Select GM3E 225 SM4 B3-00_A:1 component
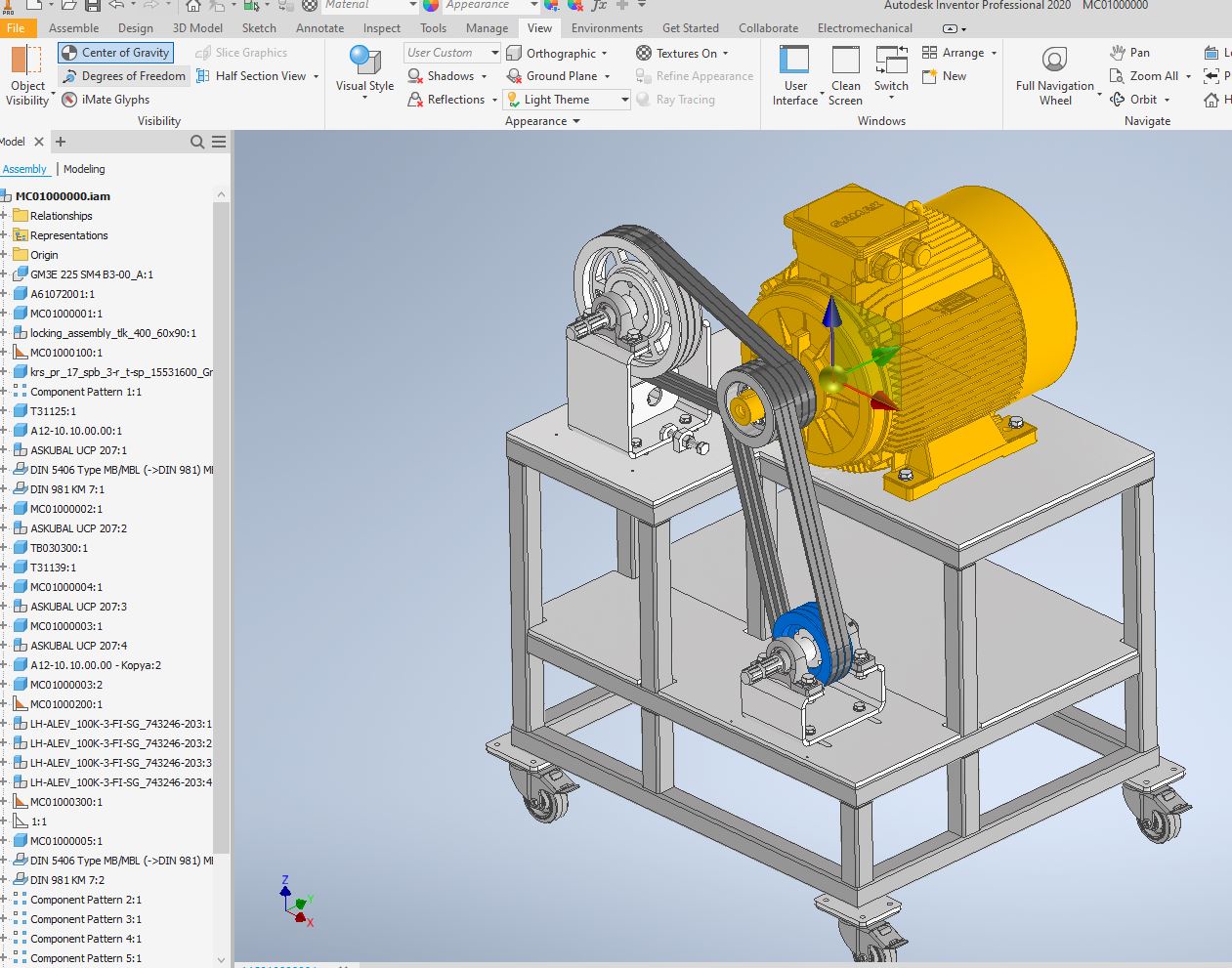 92,274
